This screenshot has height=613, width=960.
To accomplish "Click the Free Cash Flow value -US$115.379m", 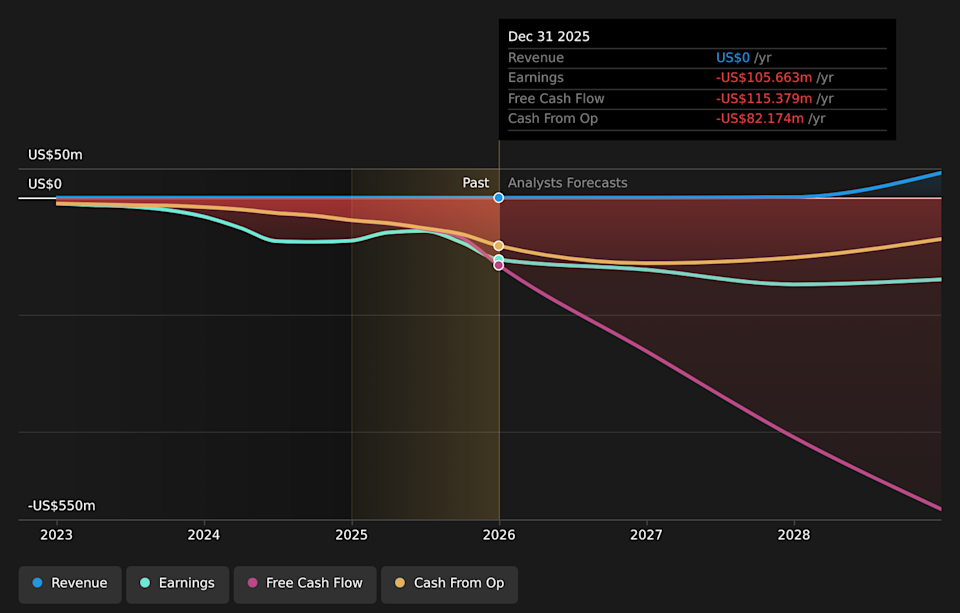I will [x=764, y=99].
